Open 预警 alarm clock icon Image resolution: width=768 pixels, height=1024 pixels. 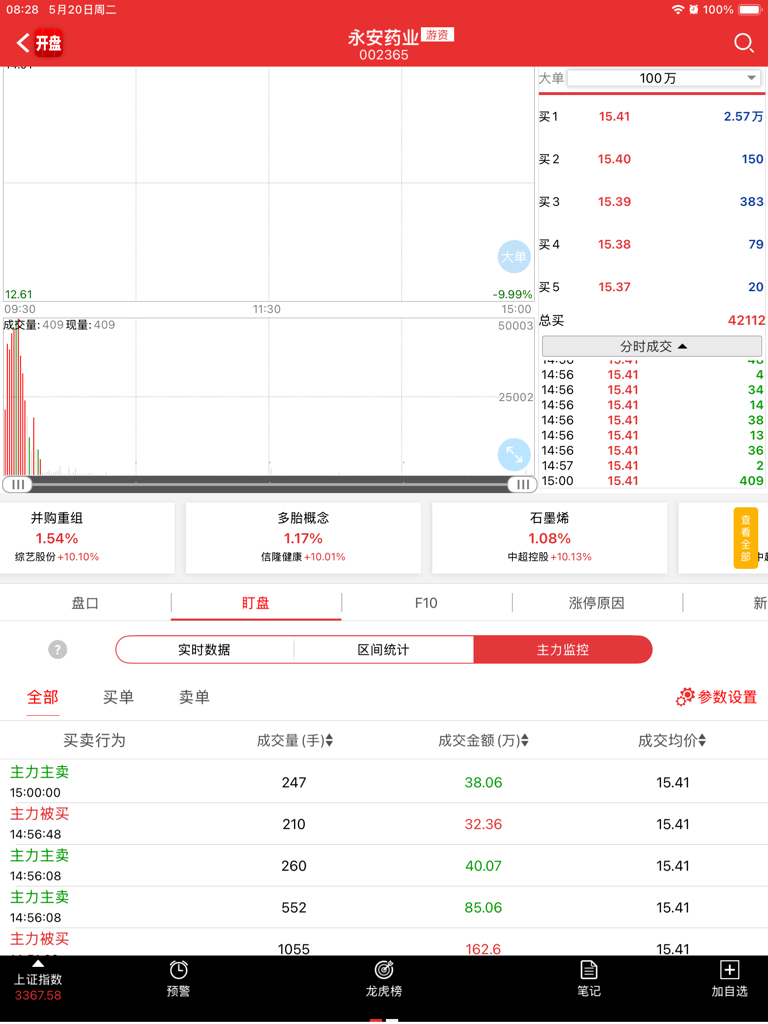178,978
